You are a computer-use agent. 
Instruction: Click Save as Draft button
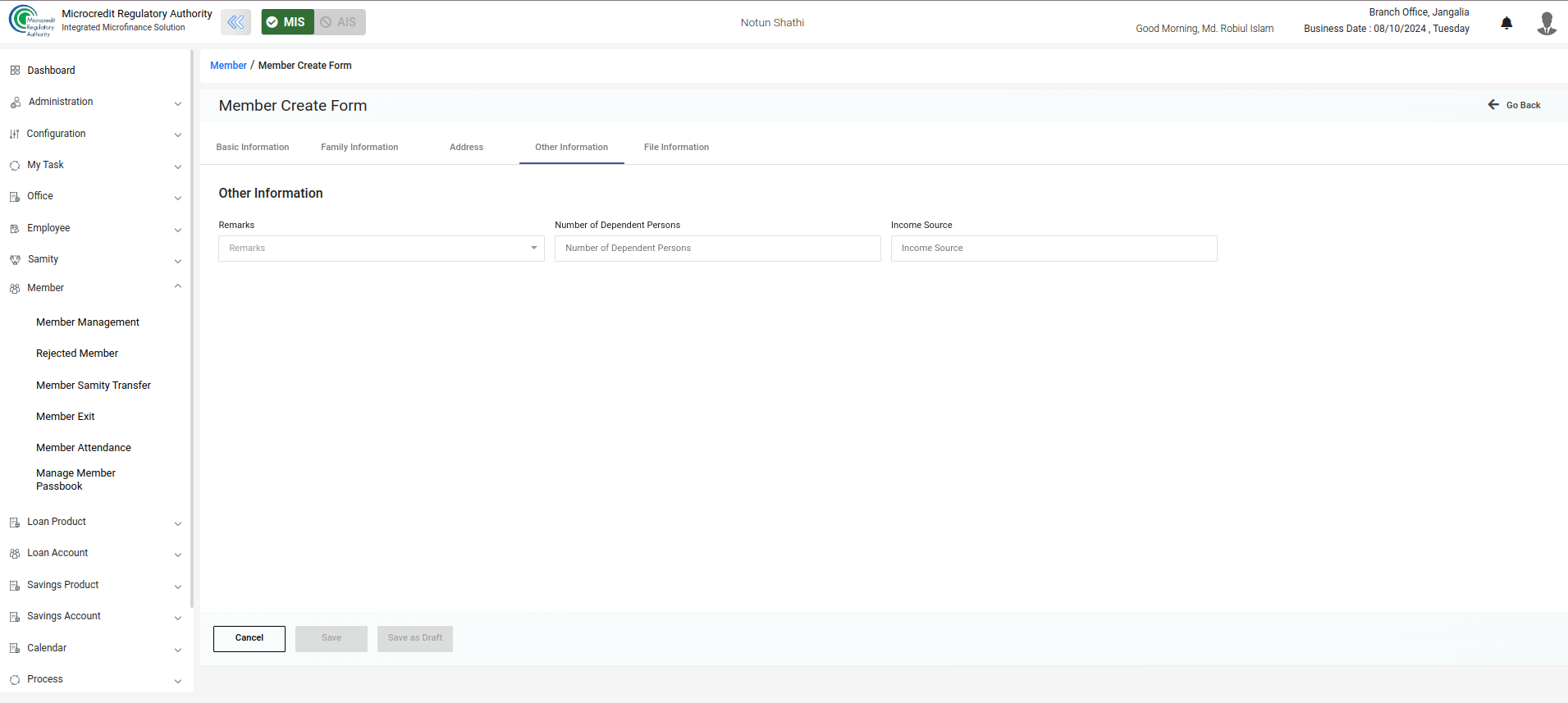point(415,639)
